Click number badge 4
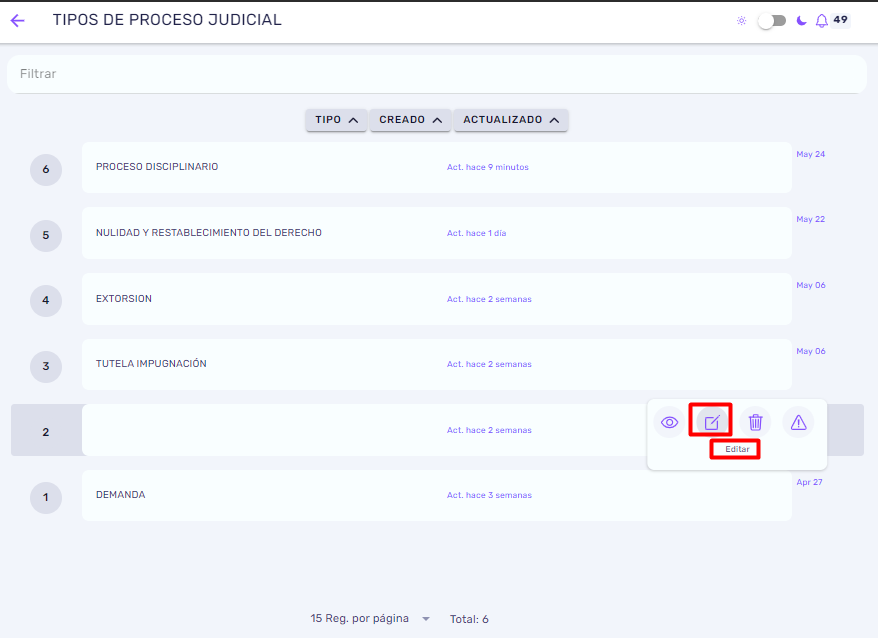Image resolution: width=878 pixels, height=638 pixels. pyautogui.click(x=46, y=300)
